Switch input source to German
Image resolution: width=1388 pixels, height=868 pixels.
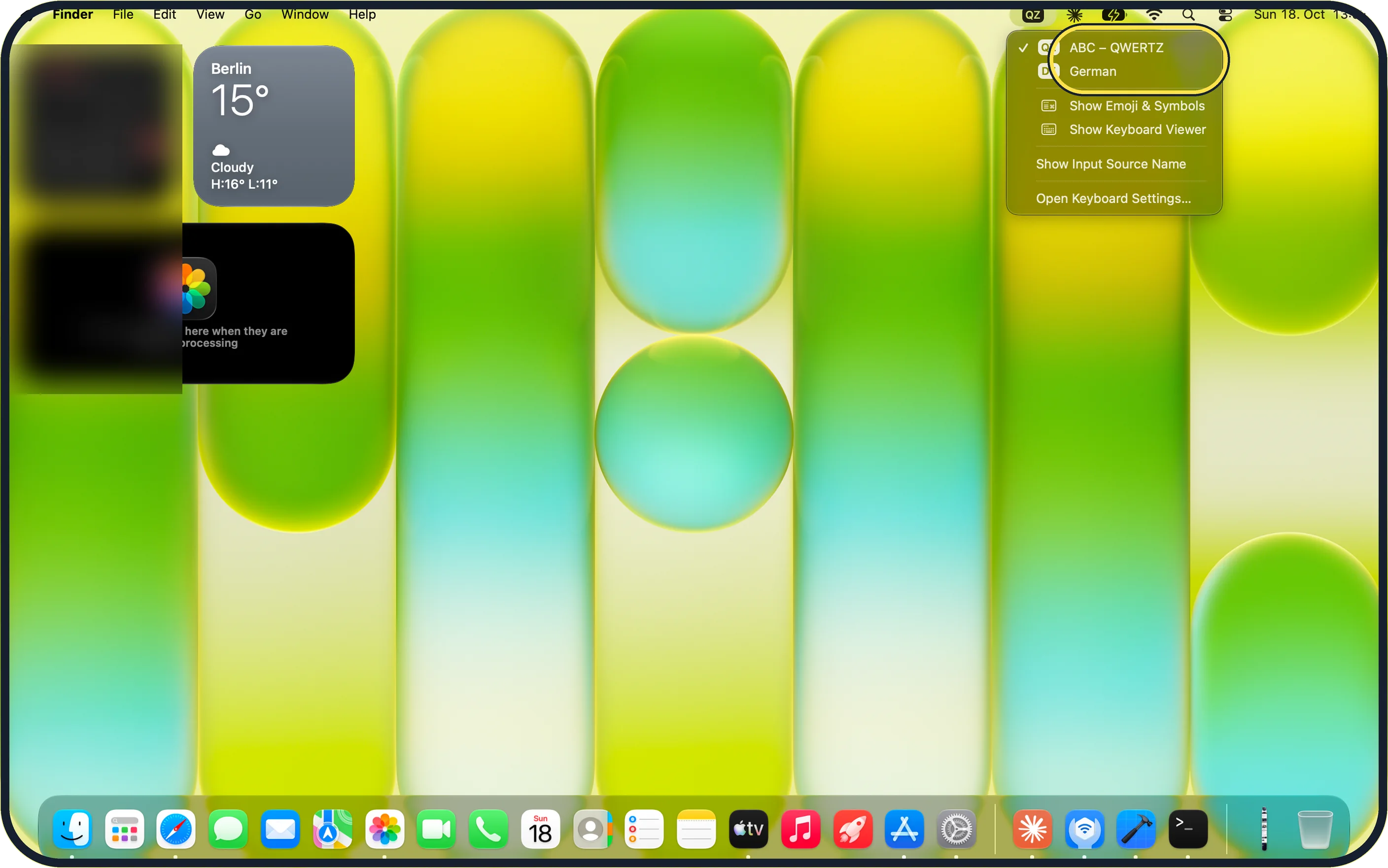pos(1114,71)
